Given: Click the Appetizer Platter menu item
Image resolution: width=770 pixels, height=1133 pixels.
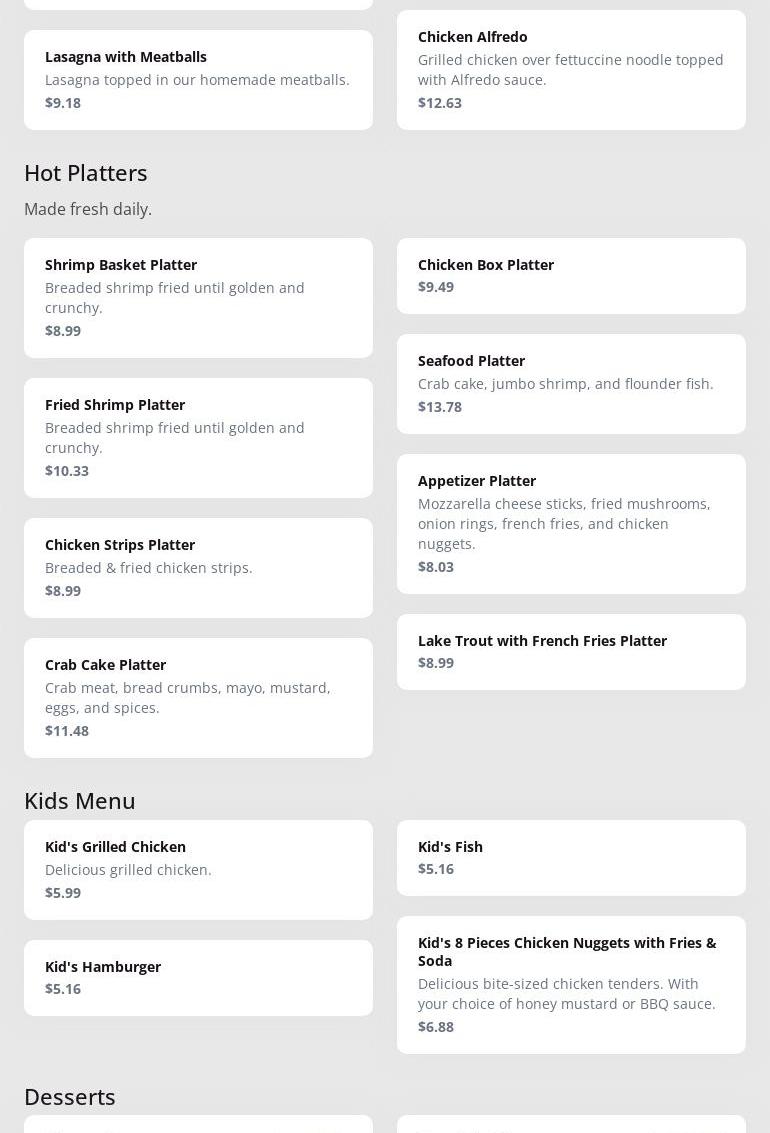Looking at the screenshot, I should click(x=571, y=523).
